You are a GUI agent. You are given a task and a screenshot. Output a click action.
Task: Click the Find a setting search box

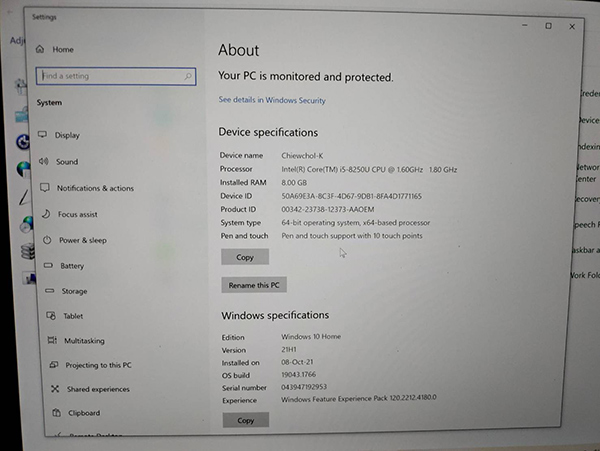point(116,76)
